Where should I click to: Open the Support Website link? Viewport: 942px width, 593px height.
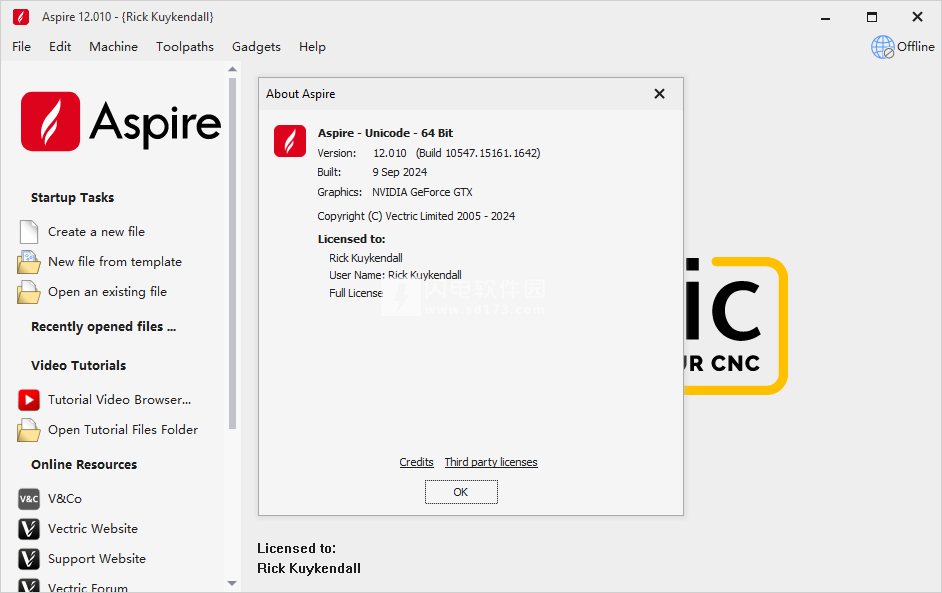pyautogui.click(x=97, y=559)
